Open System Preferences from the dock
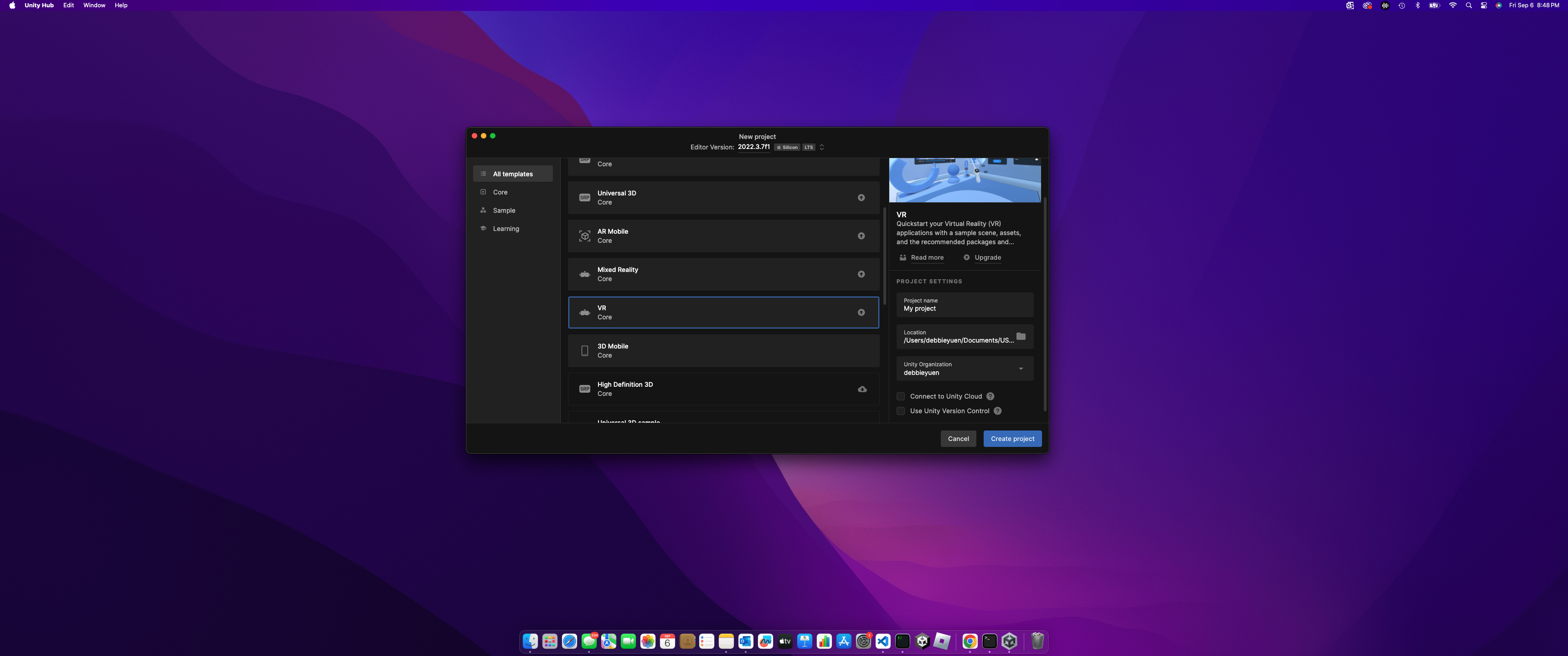The height and width of the screenshot is (656, 1568). coord(863,641)
